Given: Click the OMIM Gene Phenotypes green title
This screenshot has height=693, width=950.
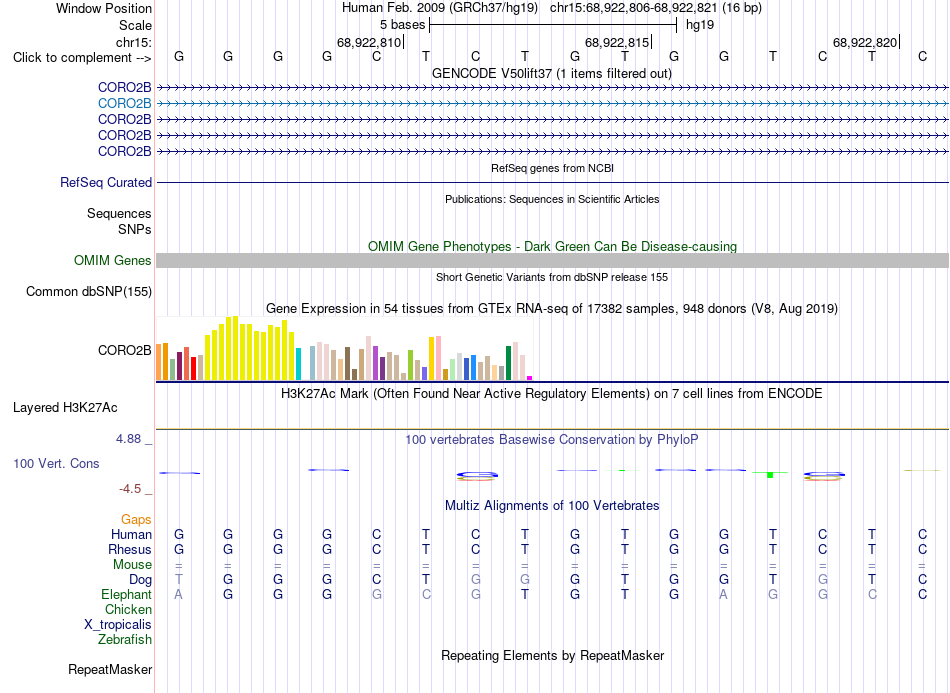Looking at the screenshot, I should 552,247.
